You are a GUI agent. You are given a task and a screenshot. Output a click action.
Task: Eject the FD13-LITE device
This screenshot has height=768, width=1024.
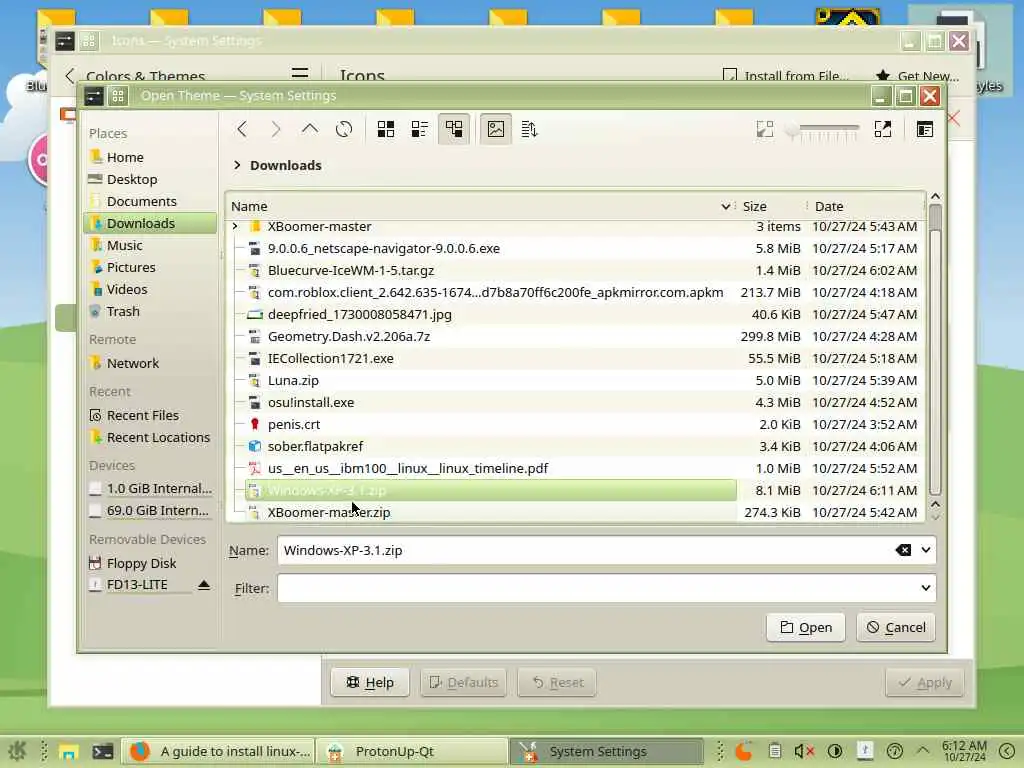pos(204,584)
